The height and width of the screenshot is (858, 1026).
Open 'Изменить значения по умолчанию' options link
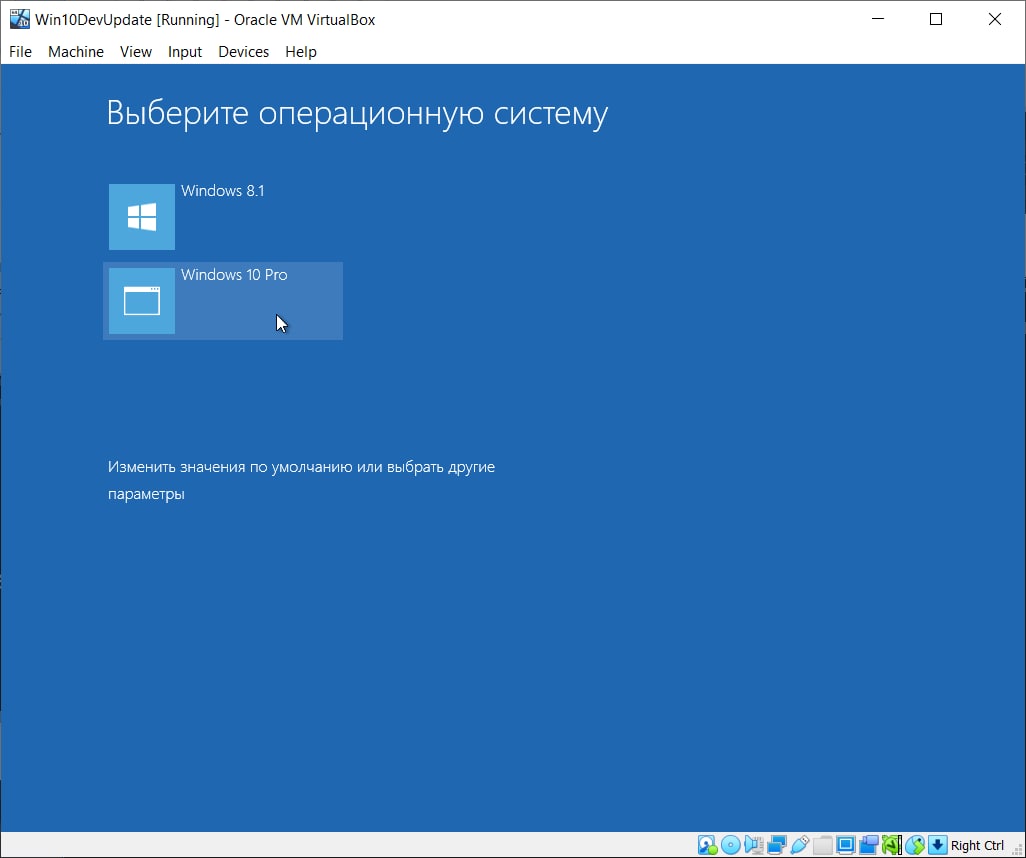point(301,480)
